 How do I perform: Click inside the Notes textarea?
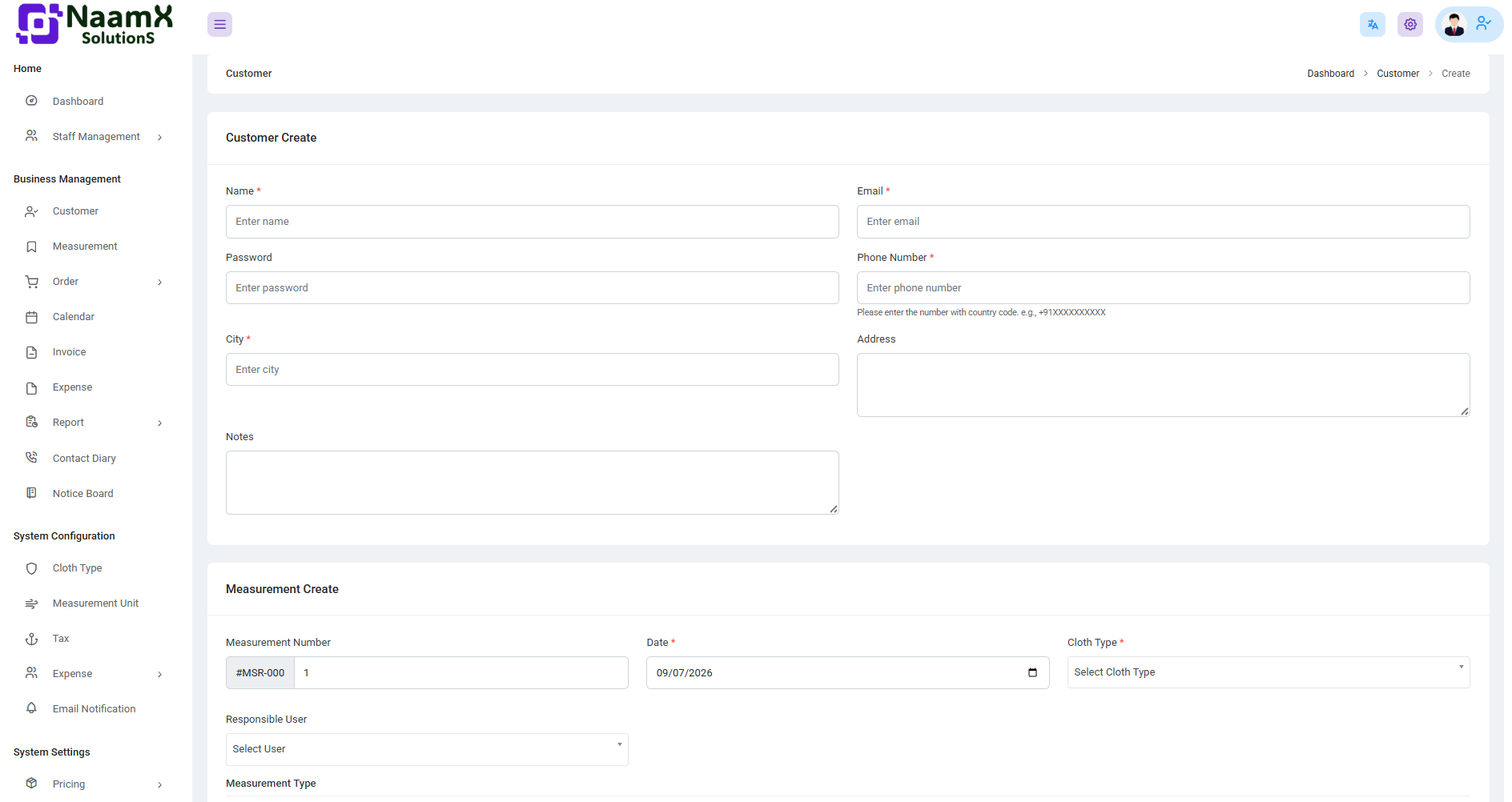point(532,483)
